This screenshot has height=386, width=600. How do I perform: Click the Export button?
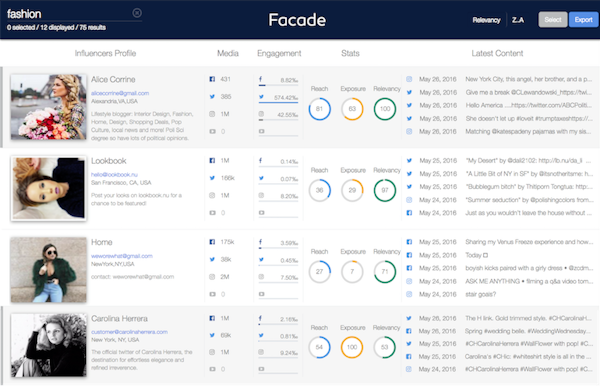tap(583, 20)
